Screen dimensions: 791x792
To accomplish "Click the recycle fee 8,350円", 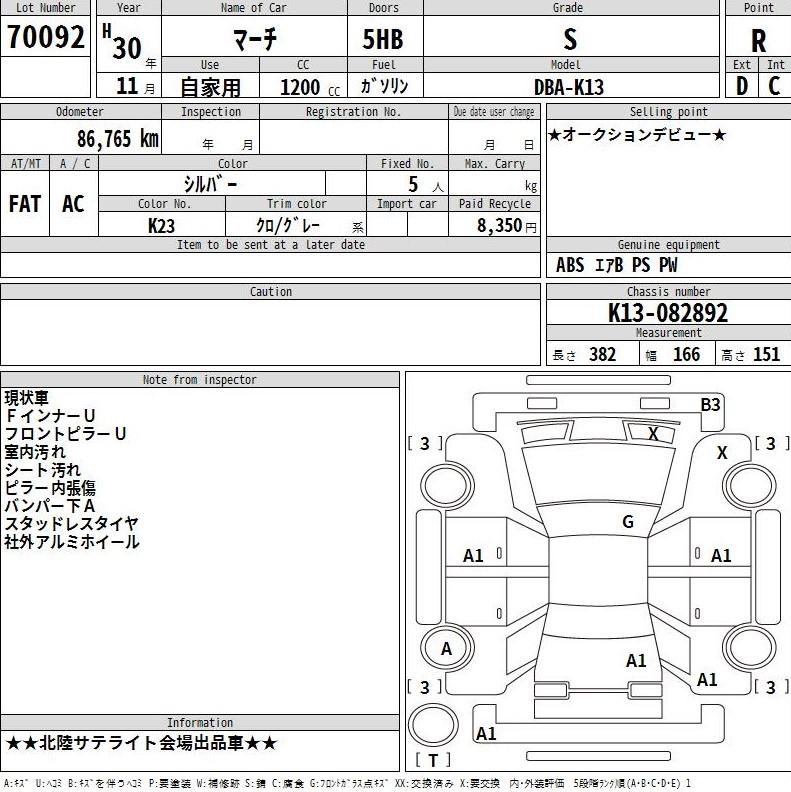I will (507, 225).
